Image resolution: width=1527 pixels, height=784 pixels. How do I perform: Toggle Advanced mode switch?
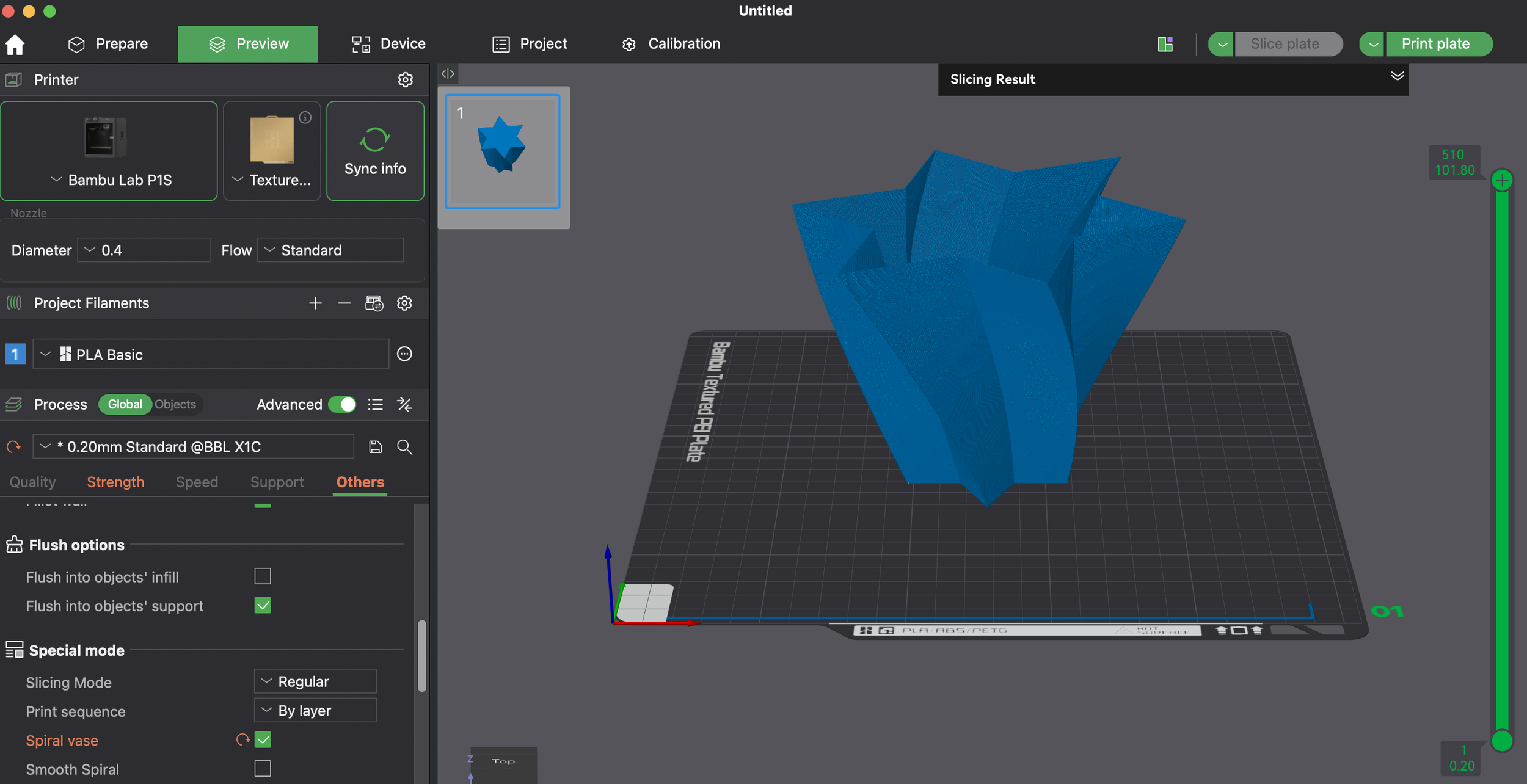point(342,404)
